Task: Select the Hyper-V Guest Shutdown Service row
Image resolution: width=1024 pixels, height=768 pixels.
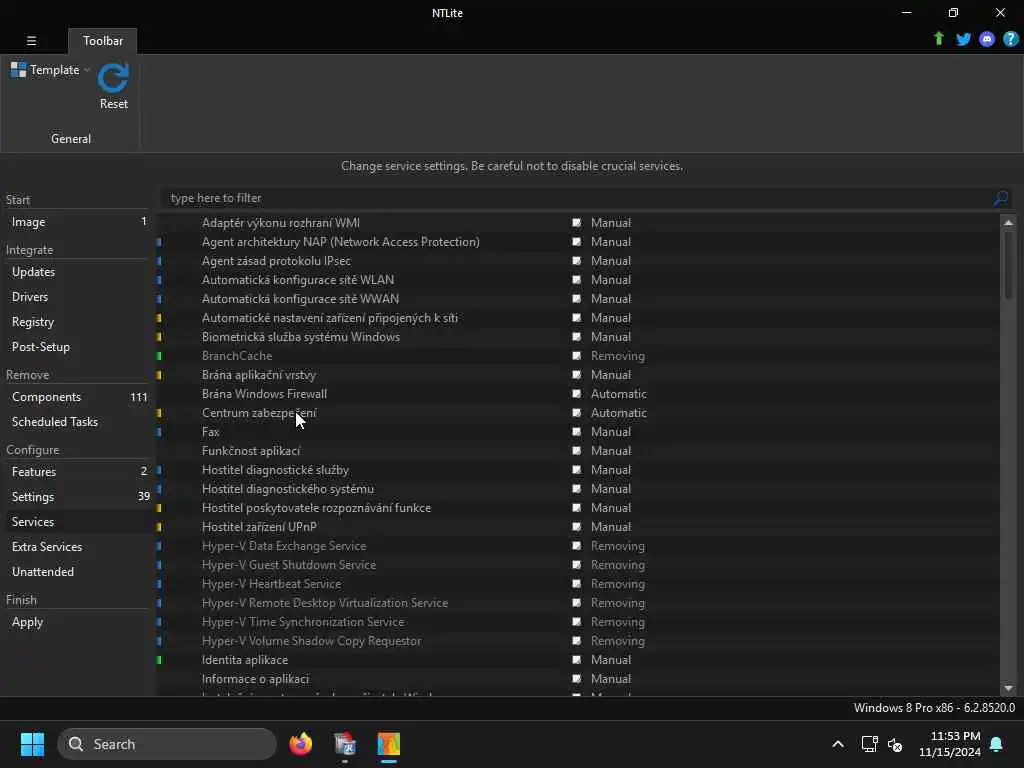Action: pyautogui.click(x=578, y=565)
